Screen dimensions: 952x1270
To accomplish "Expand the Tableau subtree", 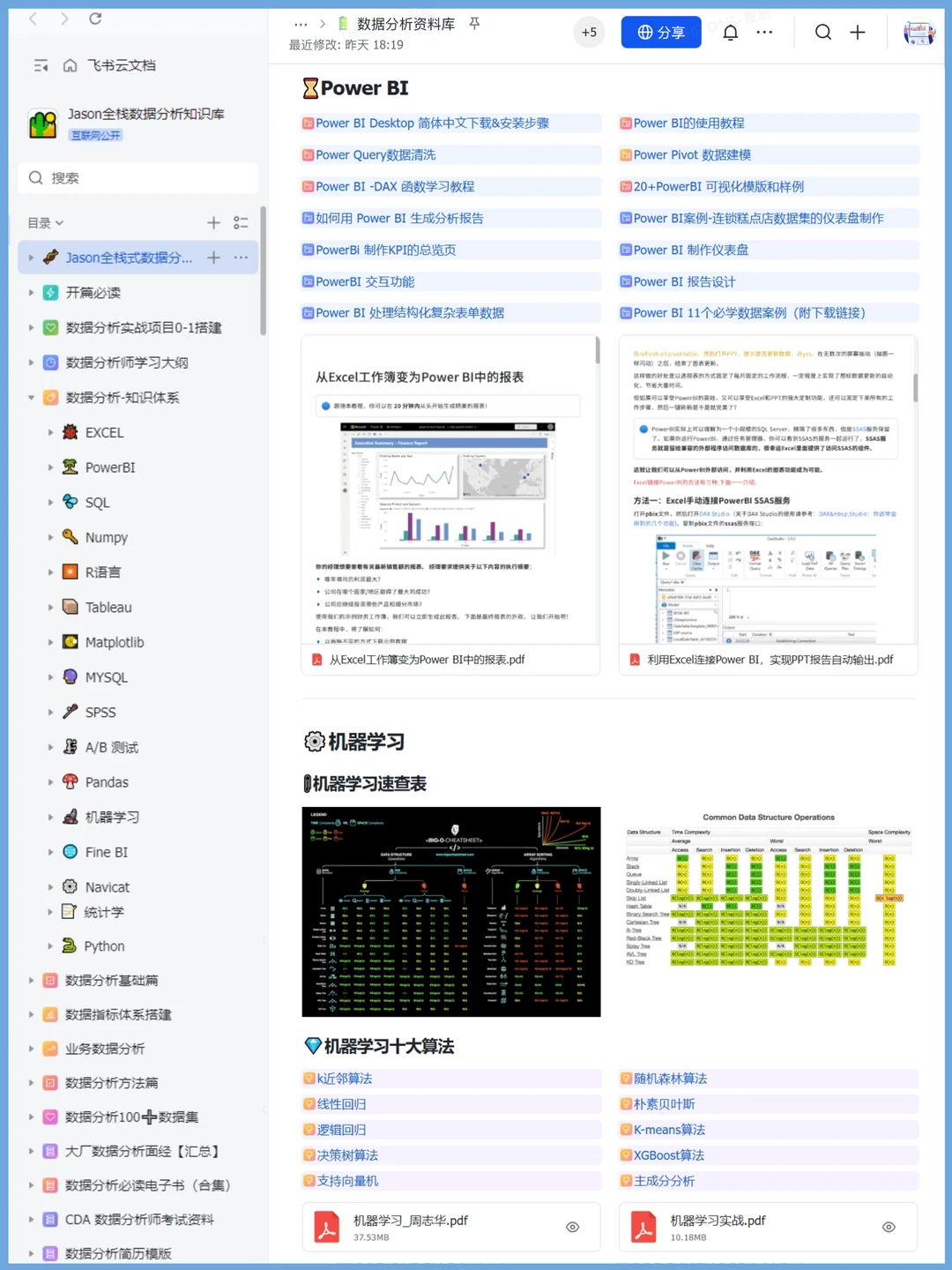I will click(x=50, y=608).
